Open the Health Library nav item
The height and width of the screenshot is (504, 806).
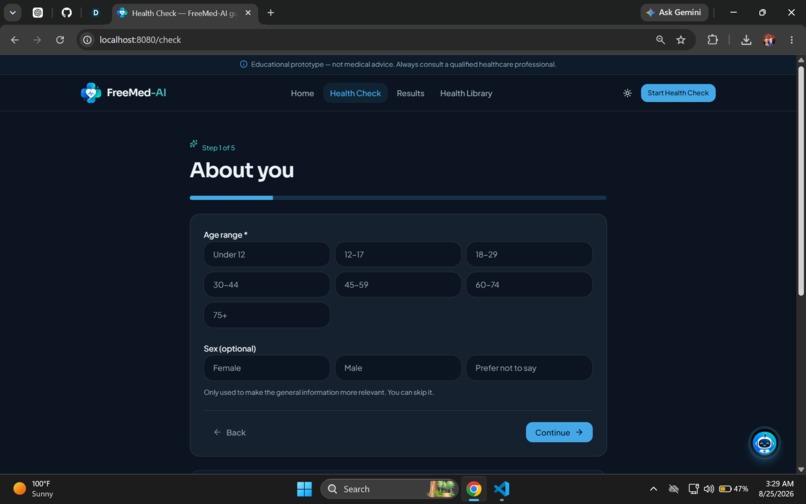pos(466,93)
